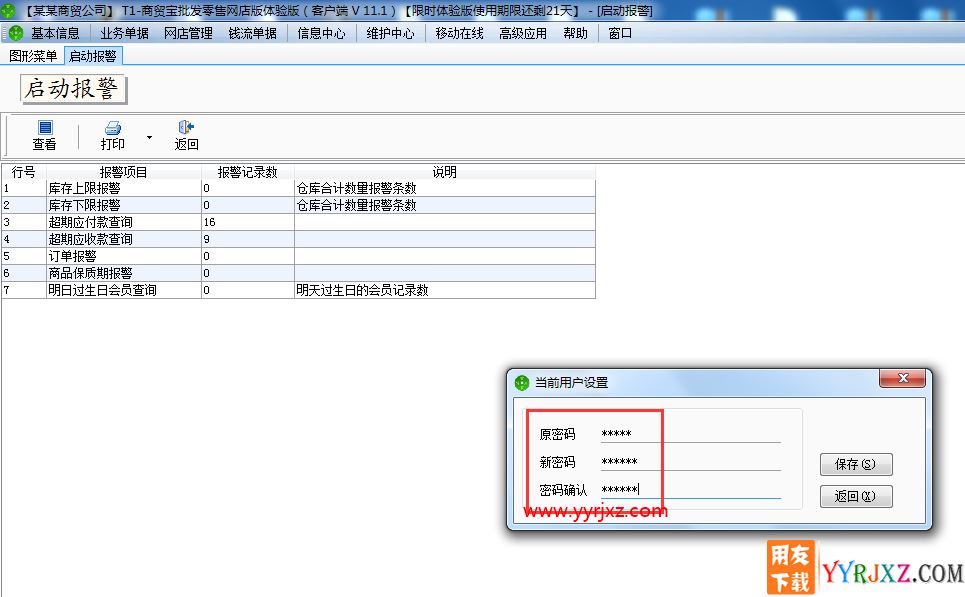Screen dimensions: 965x597
Task: Select the 库存下限报警 row
Action: 298,205
